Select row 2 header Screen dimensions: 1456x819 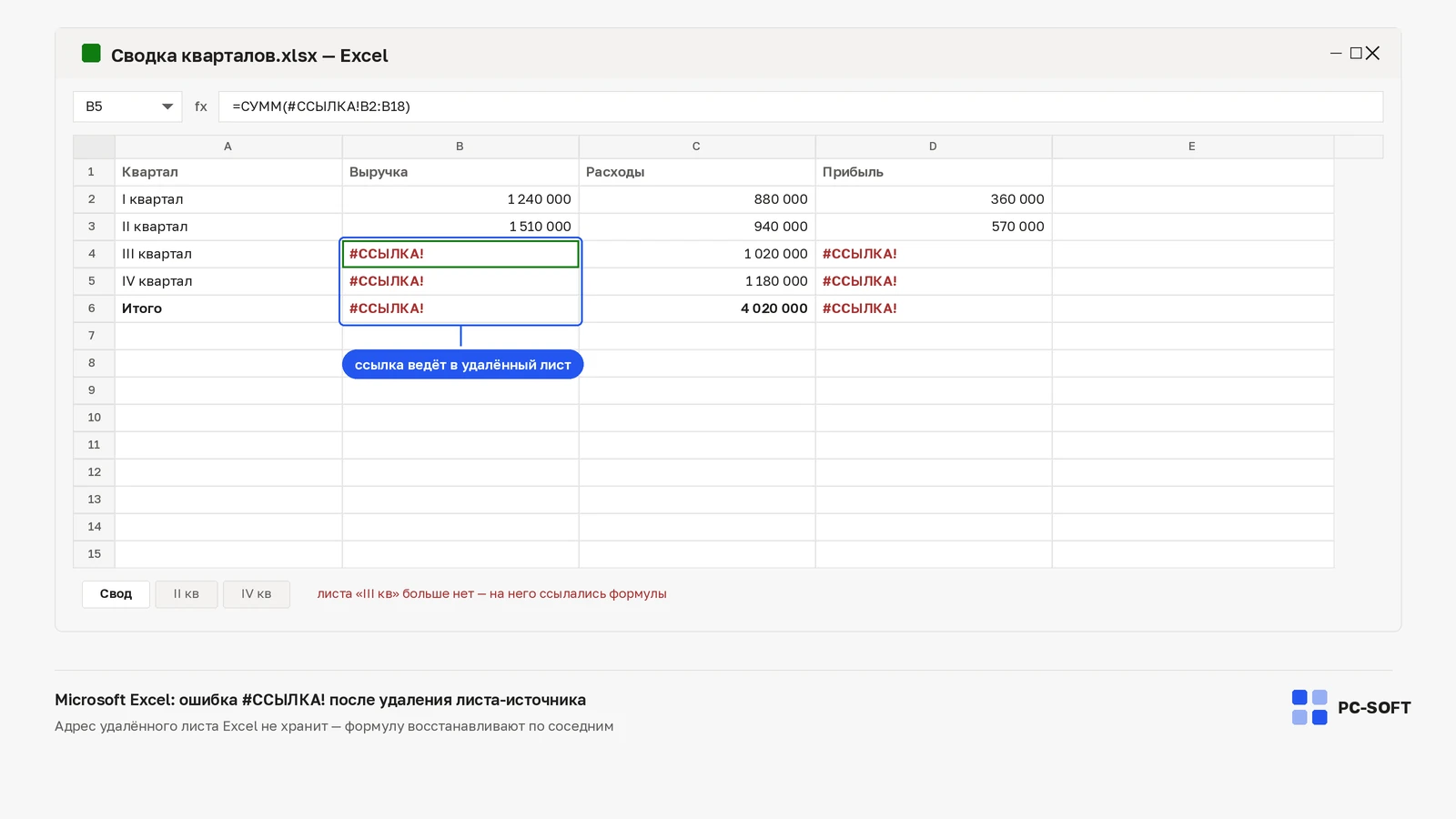tap(94, 199)
